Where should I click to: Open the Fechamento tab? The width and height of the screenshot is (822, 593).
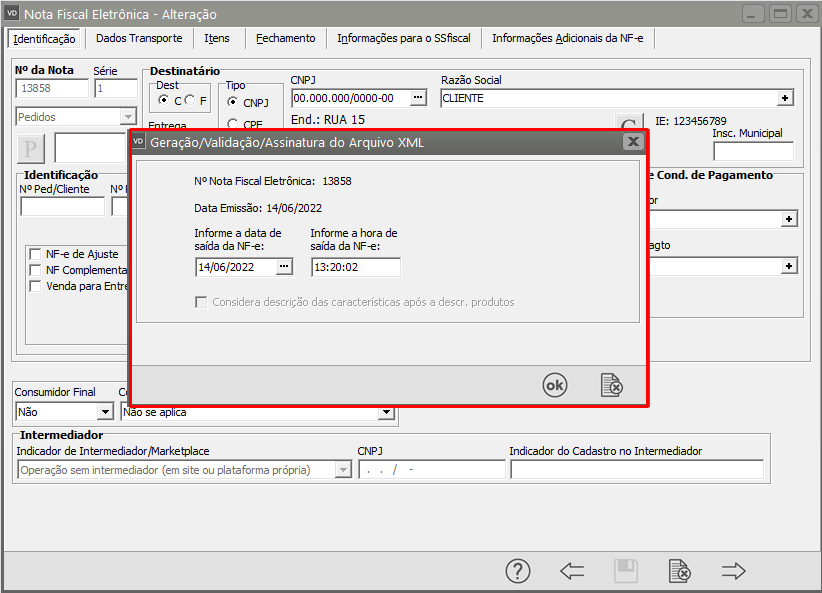(285, 38)
